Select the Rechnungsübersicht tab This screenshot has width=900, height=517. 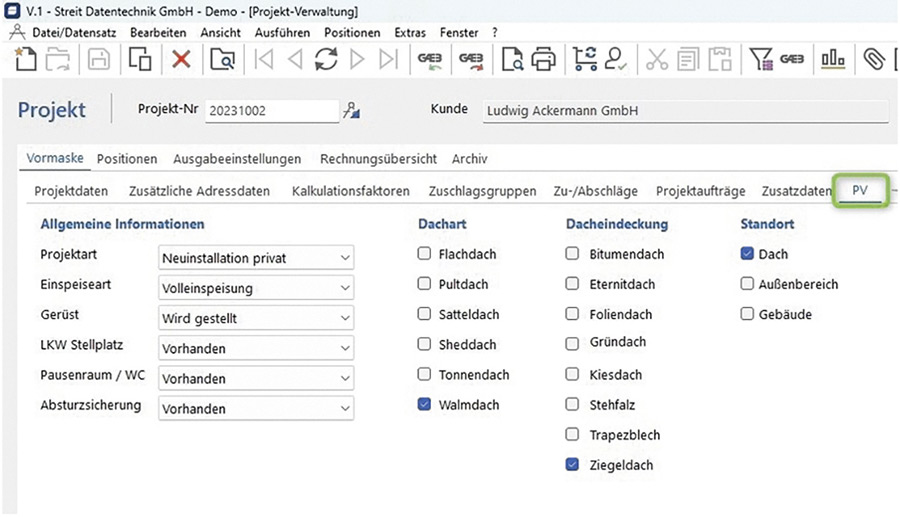(378, 159)
